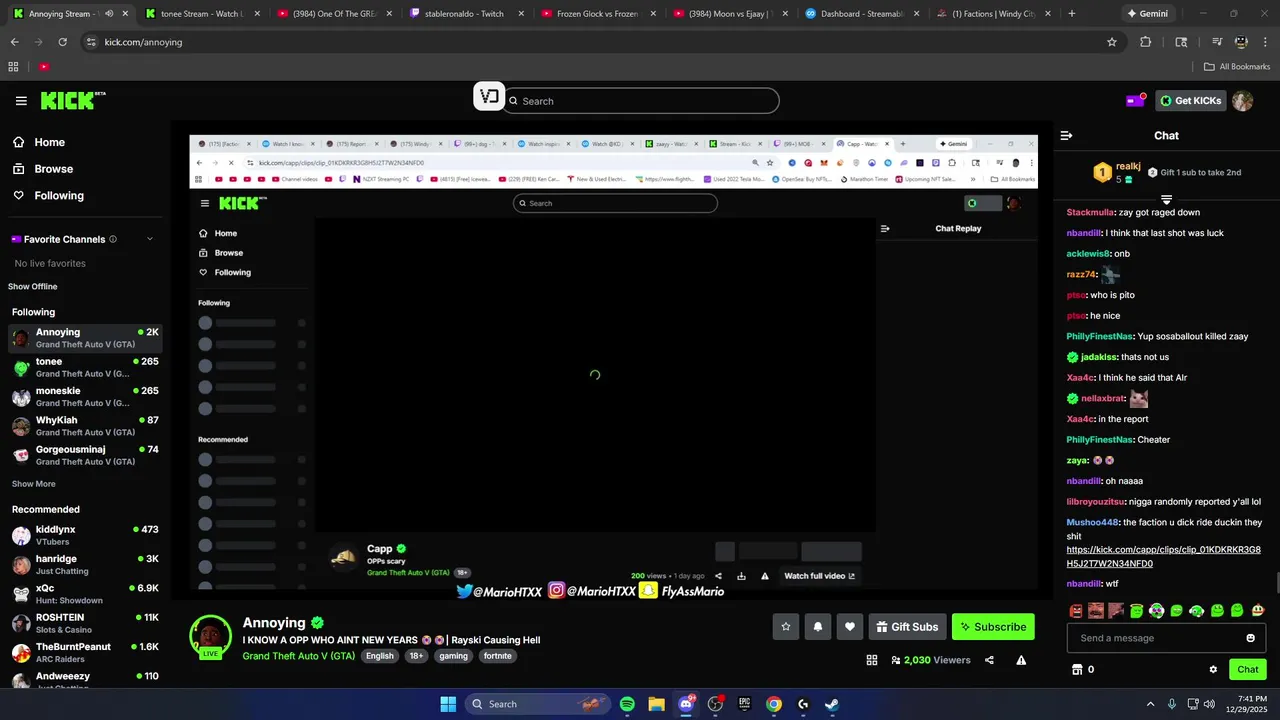Screen dimensions: 1280x720
Task: Open Epic Games Launcher from the taskbar
Action: [x=744, y=704]
